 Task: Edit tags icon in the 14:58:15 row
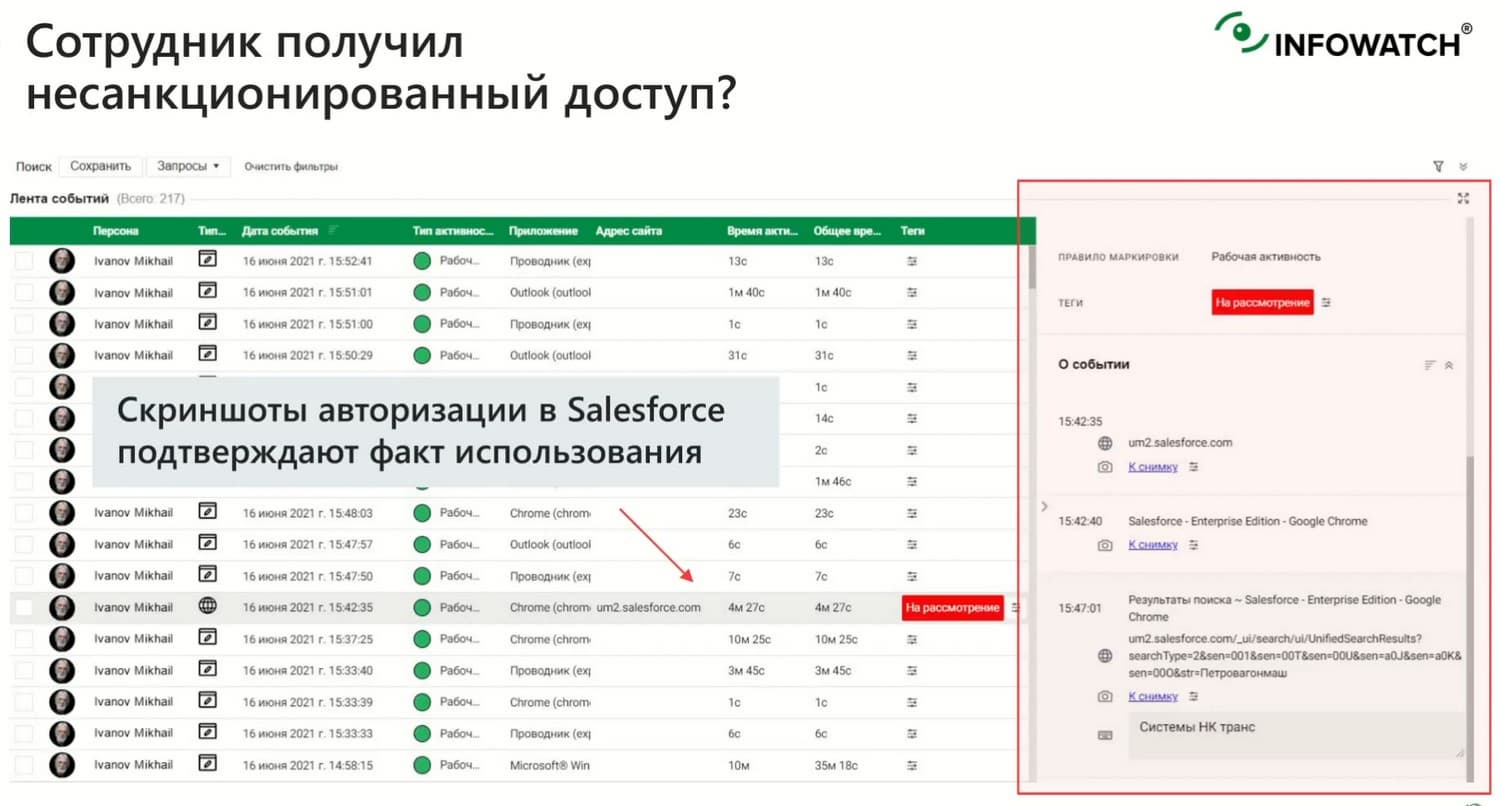pyautogui.click(x=911, y=765)
